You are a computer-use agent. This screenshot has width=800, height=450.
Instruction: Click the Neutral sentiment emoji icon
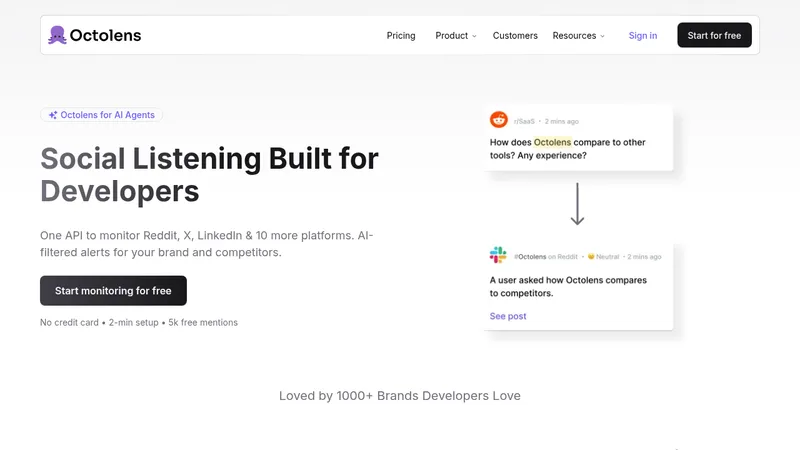tap(591, 256)
